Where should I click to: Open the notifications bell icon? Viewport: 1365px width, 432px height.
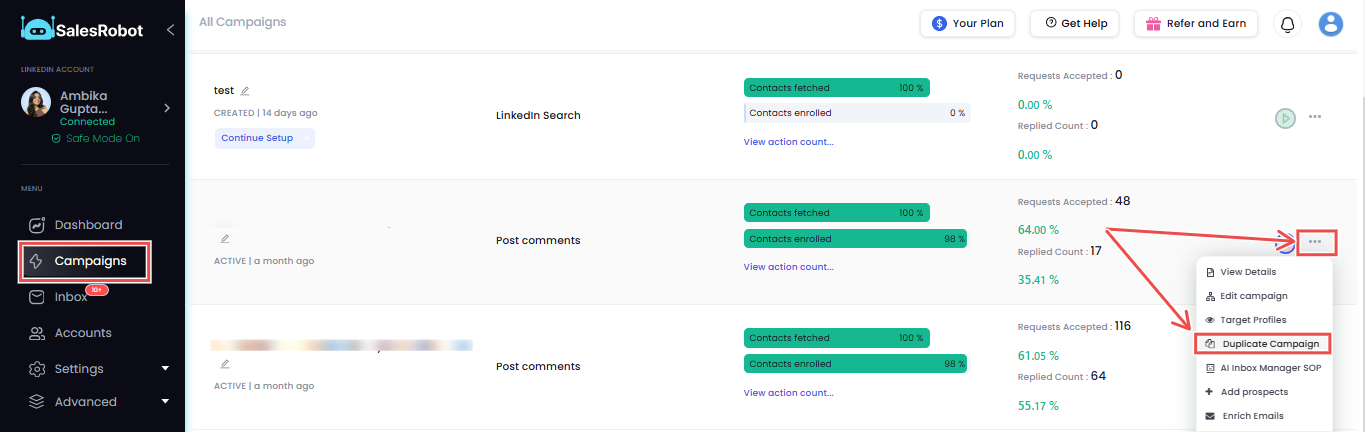click(x=1287, y=24)
